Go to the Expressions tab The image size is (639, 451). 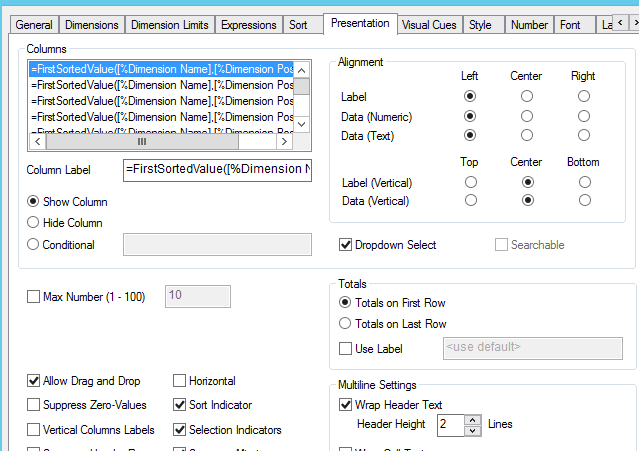point(249,25)
